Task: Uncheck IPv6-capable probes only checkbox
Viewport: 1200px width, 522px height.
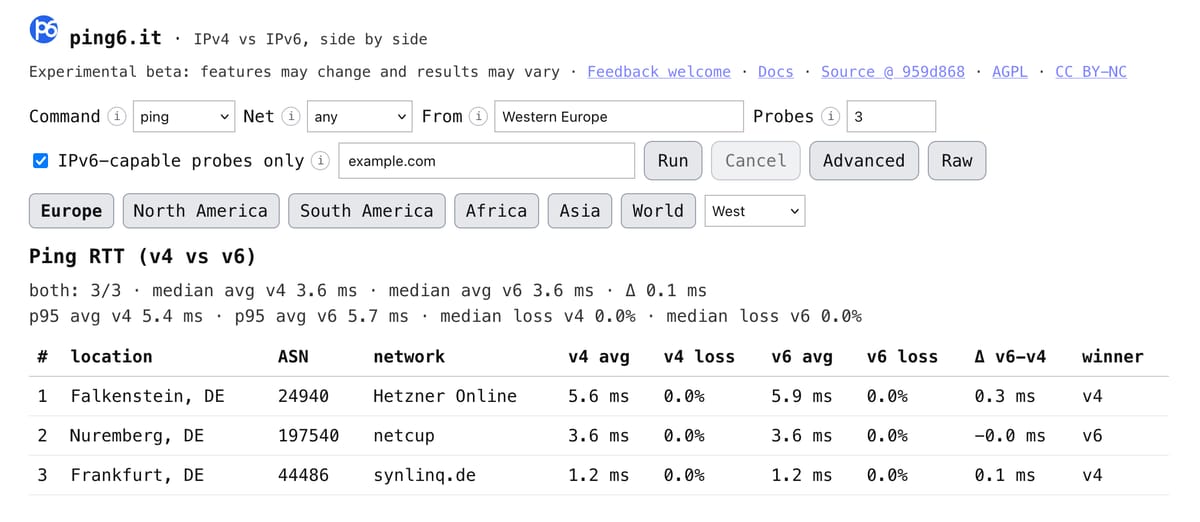Action: pos(40,161)
